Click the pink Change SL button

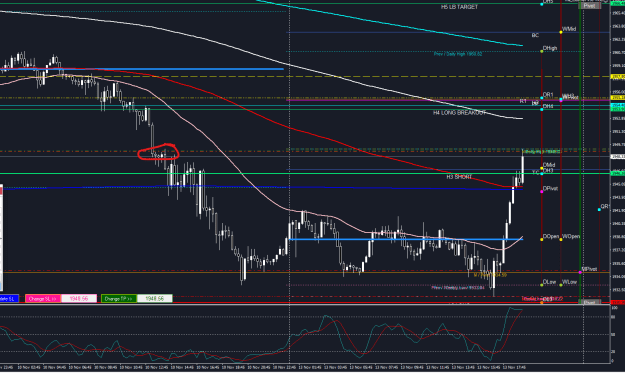pos(43,298)
